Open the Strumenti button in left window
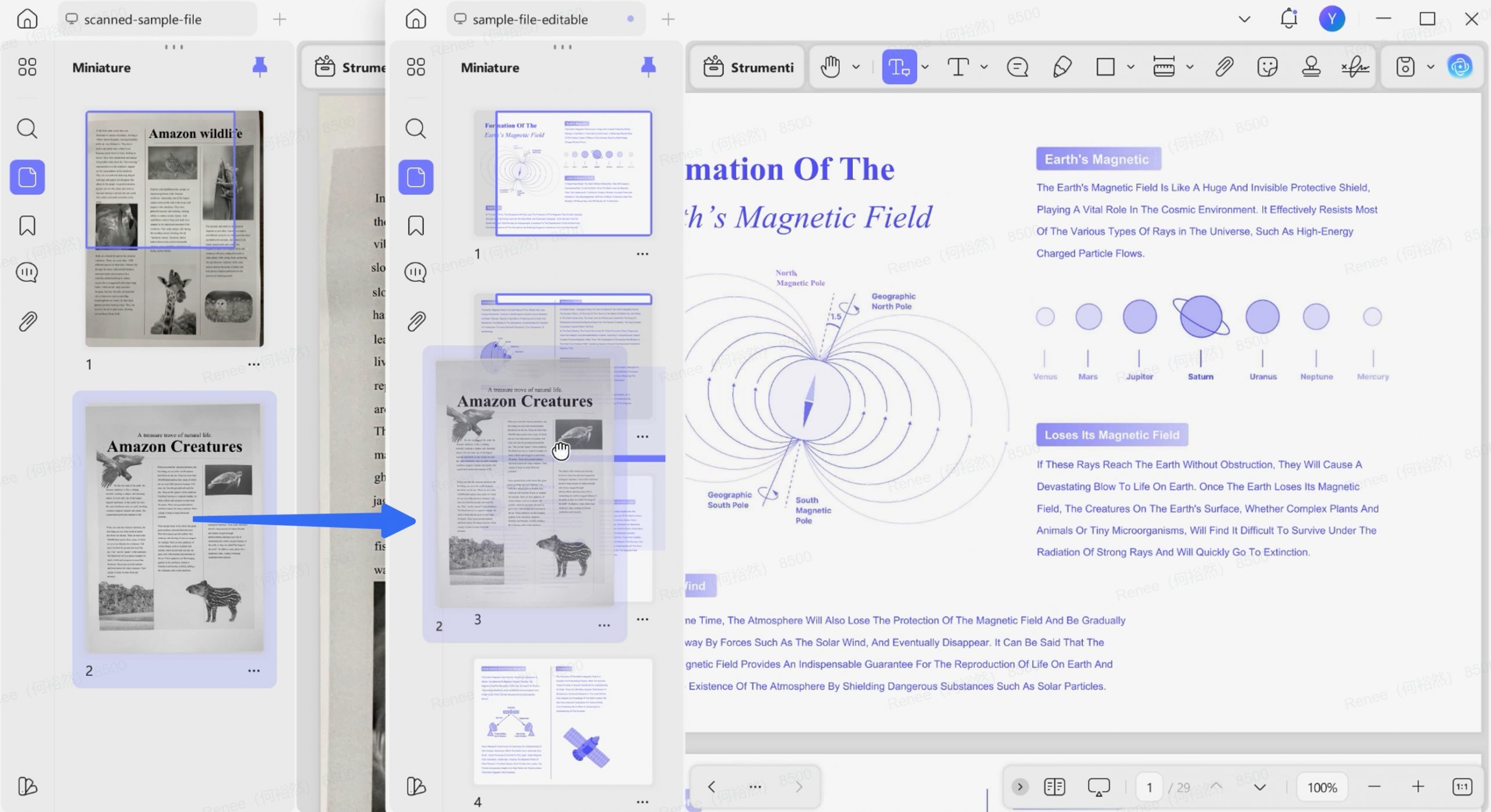 (x=349, y=68)
